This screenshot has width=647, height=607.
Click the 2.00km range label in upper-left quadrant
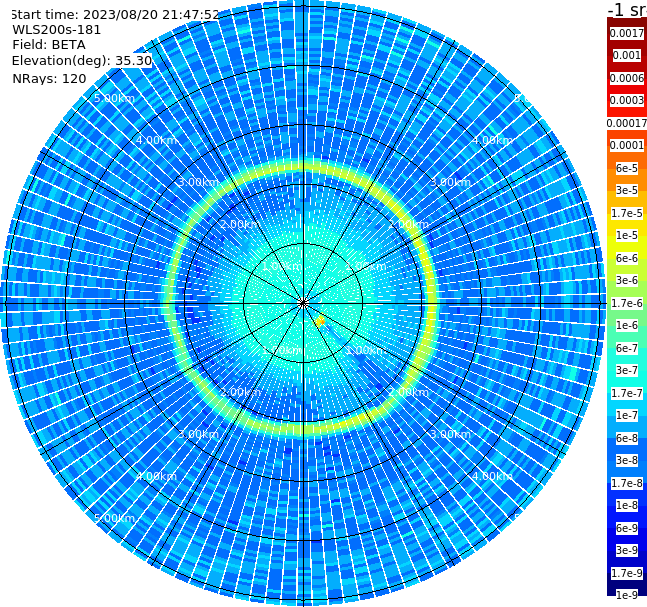pyautogui.click(x=241, y=224)
